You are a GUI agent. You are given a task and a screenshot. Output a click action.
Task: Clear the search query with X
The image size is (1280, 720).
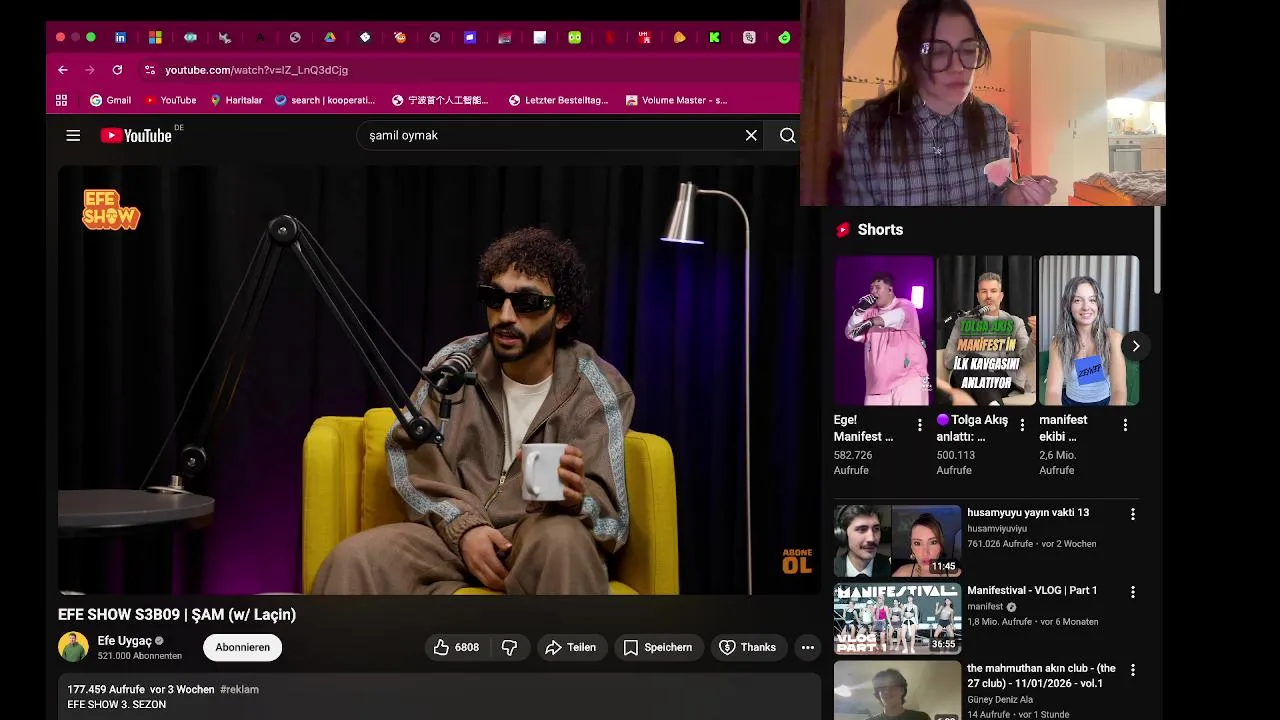point(751,135)
